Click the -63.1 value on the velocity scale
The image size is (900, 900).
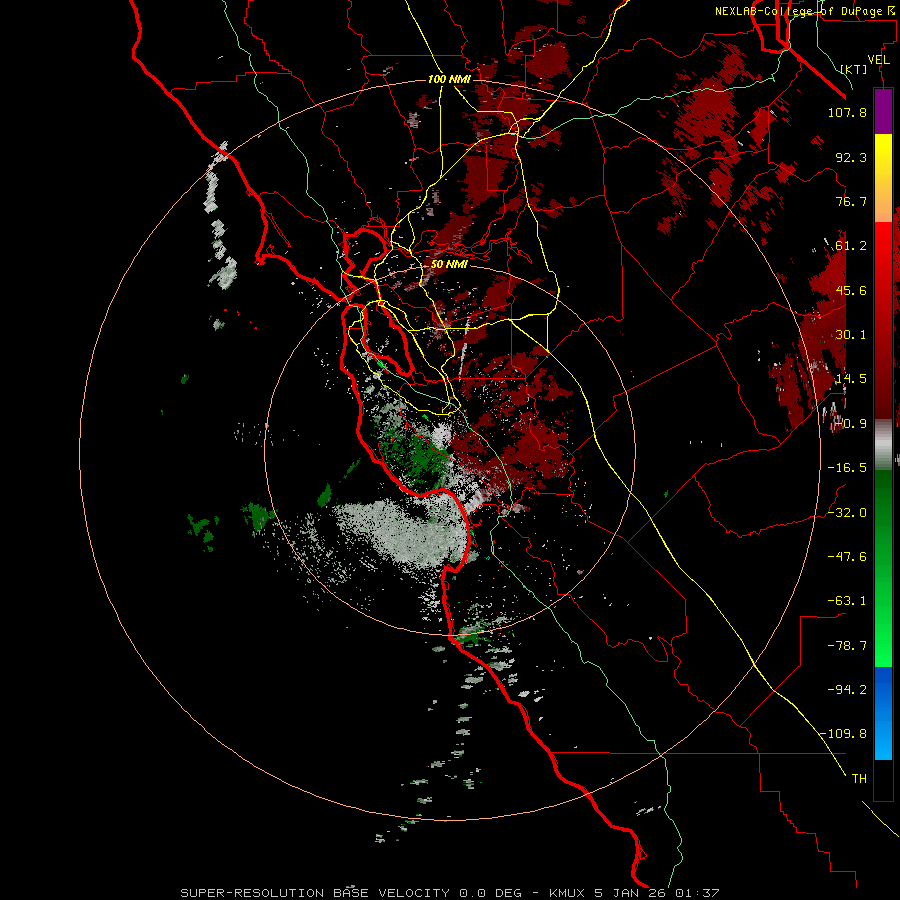pyautogui.click(x=847, y=601)
